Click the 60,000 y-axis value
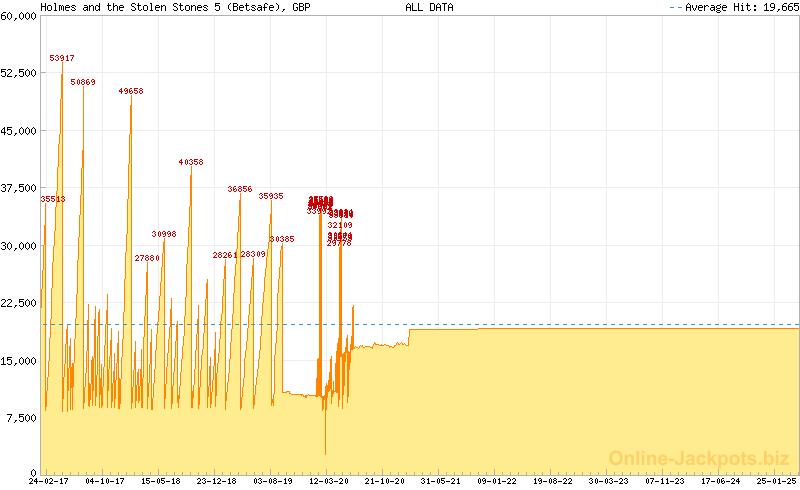800x490 pixels. pos(18,16)
